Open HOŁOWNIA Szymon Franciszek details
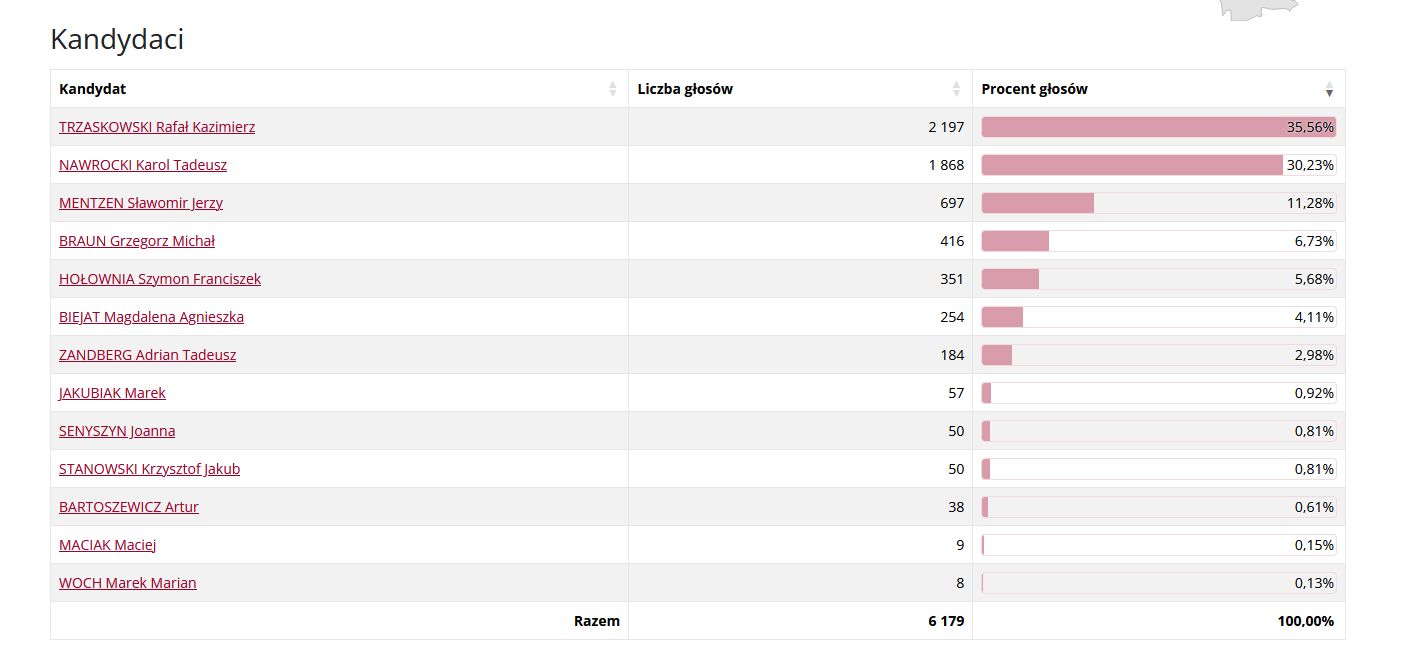 click(160, 279)
